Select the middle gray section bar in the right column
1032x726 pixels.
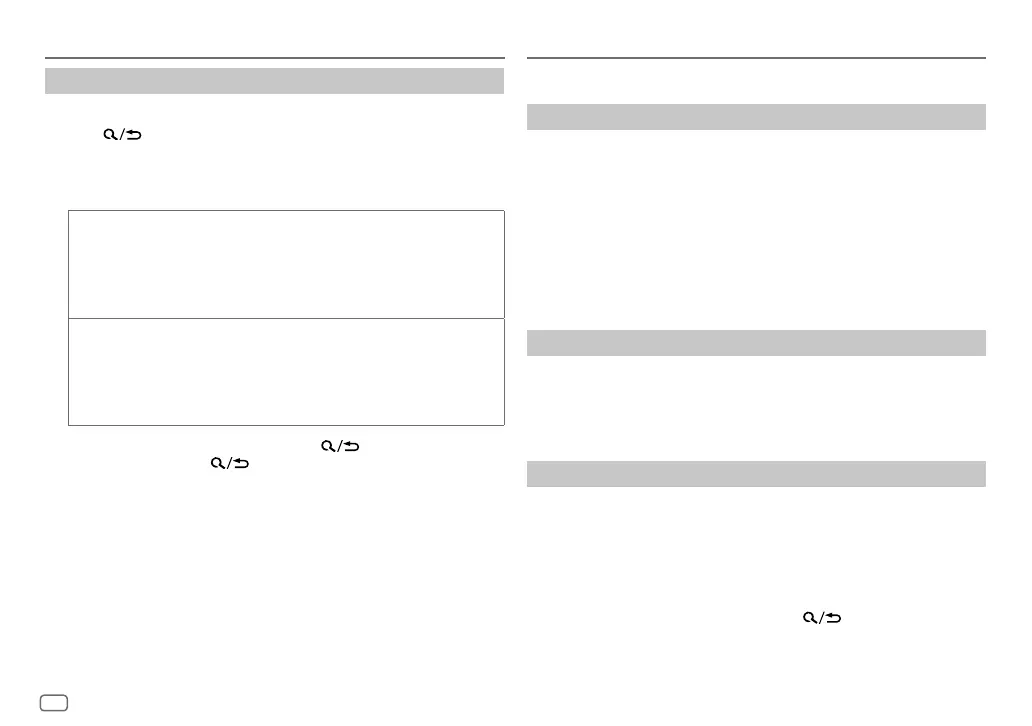pyautogui.click(x=756, y=343)
